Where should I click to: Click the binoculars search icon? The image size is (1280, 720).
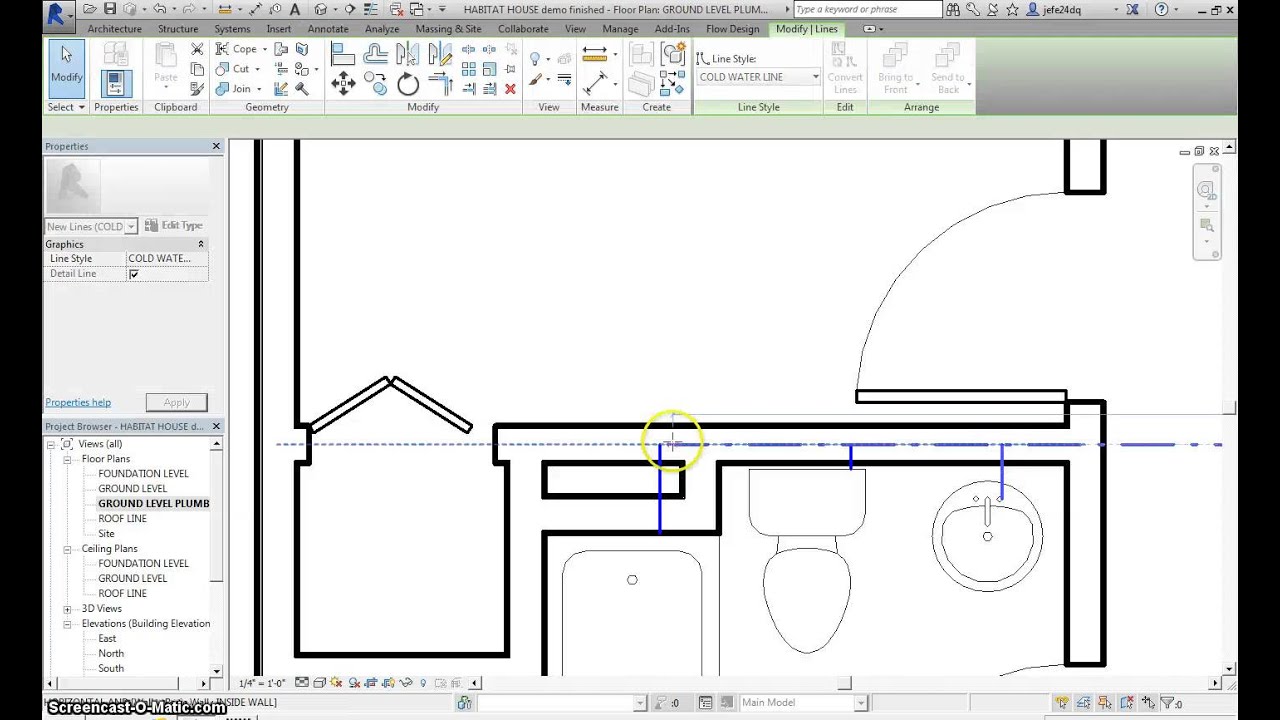pos(953,9)
